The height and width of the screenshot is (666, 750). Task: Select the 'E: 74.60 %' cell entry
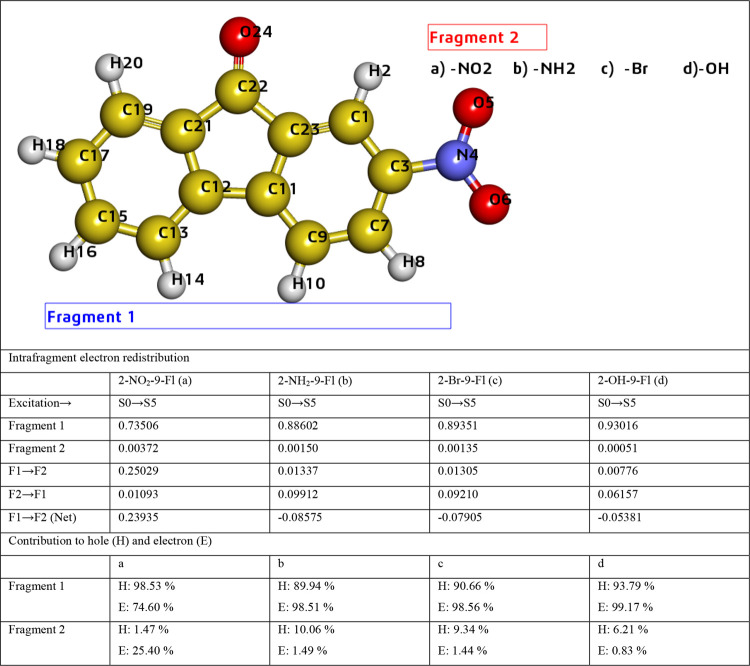tap(146, 607)
